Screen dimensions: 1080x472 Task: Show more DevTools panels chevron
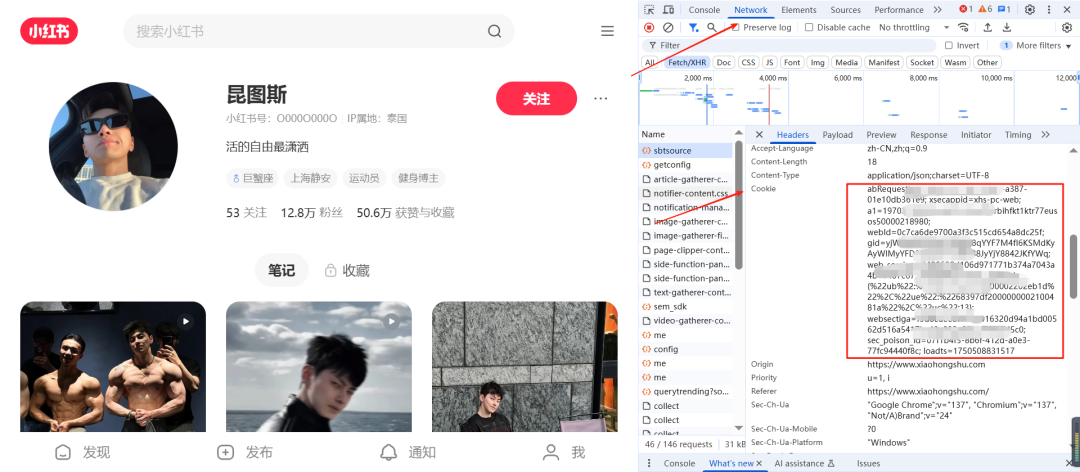[x=937, y=10]
